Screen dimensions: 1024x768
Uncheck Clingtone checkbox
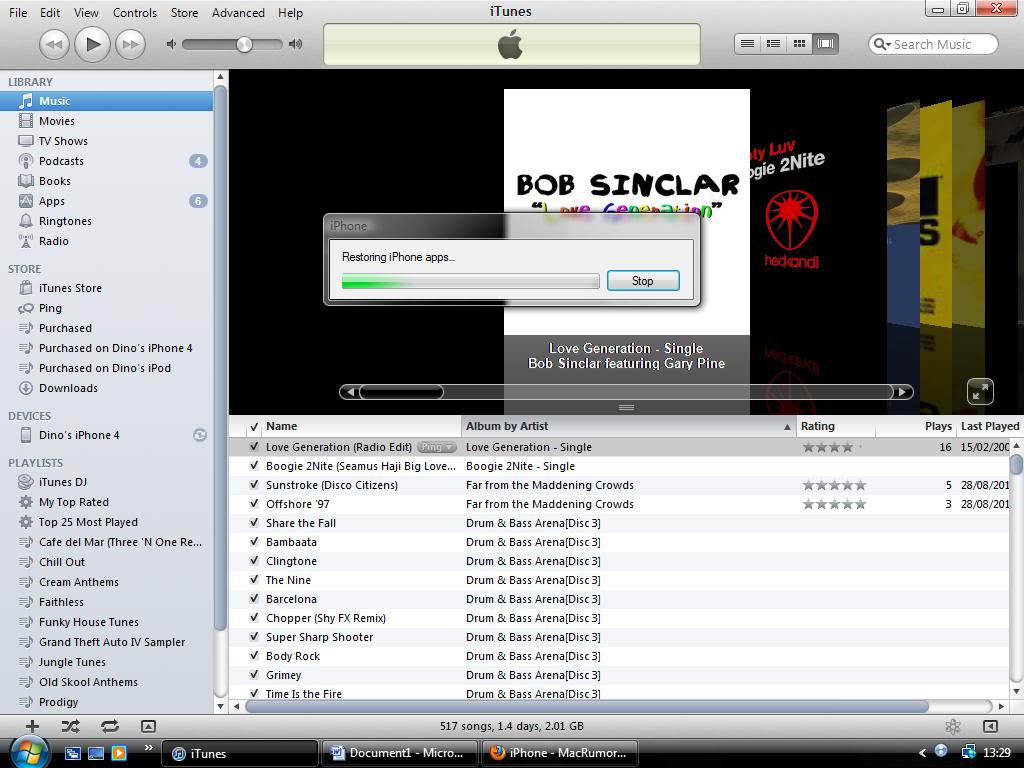pos(254,561)
